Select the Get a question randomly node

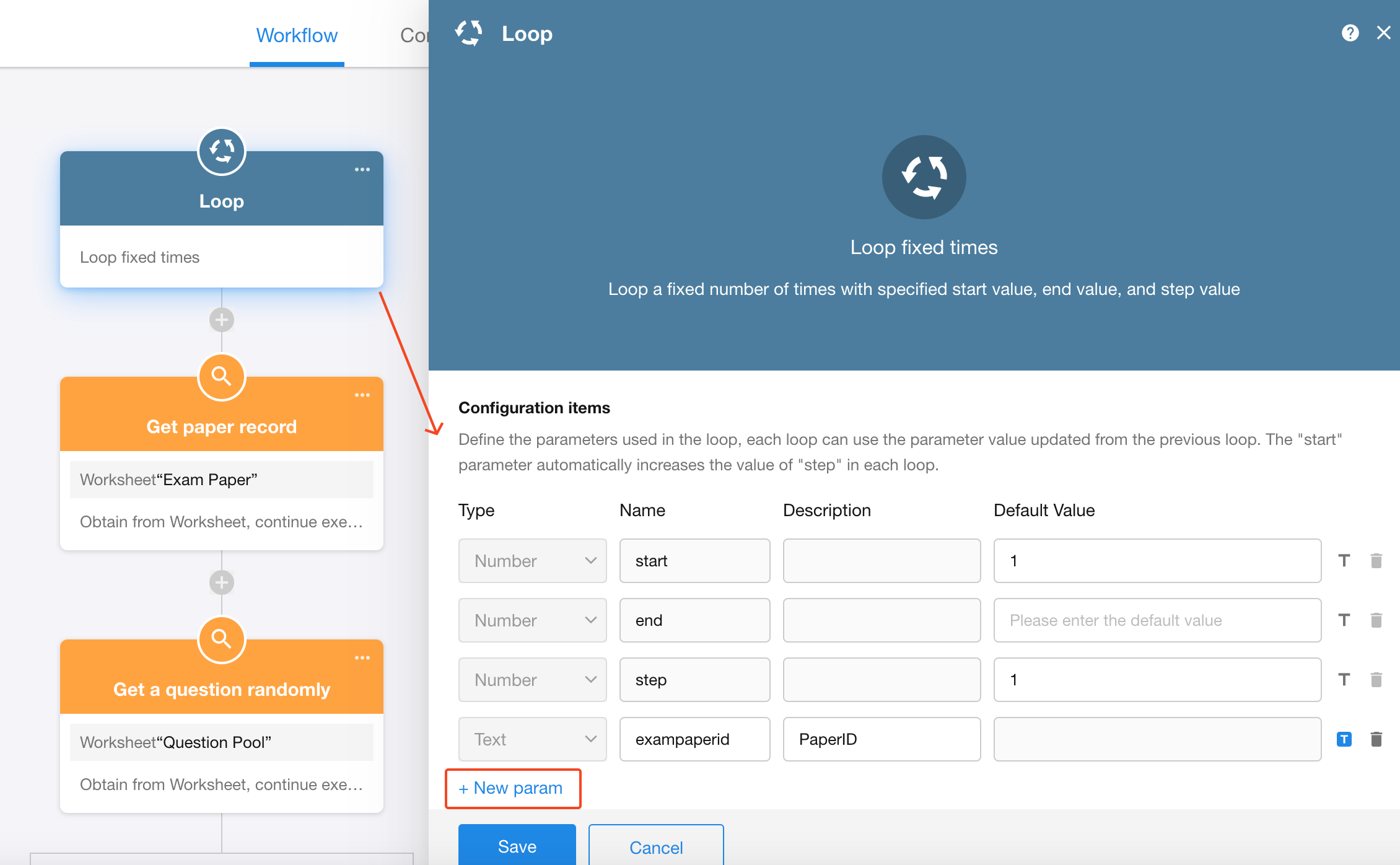[x=222, y=689]
